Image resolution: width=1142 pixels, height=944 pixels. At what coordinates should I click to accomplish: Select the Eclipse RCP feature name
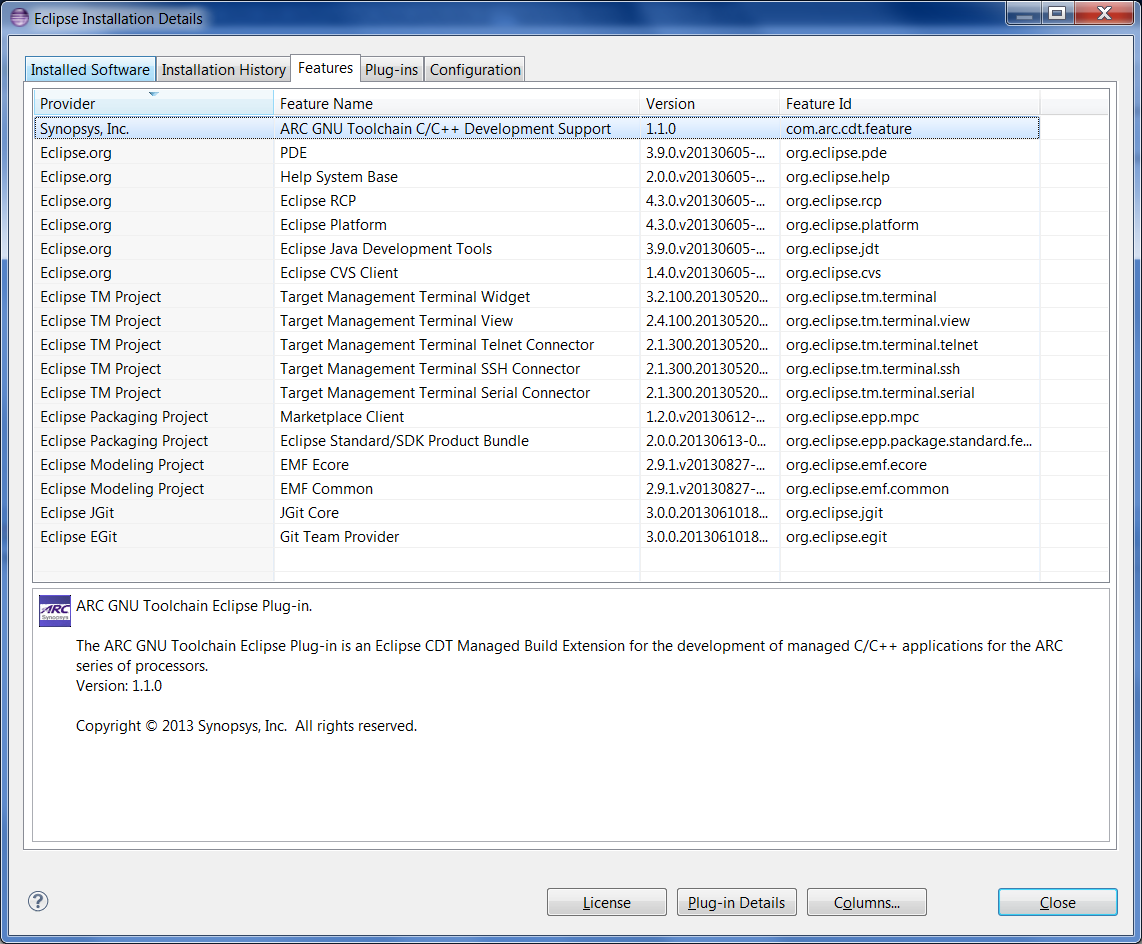point(318,201)
